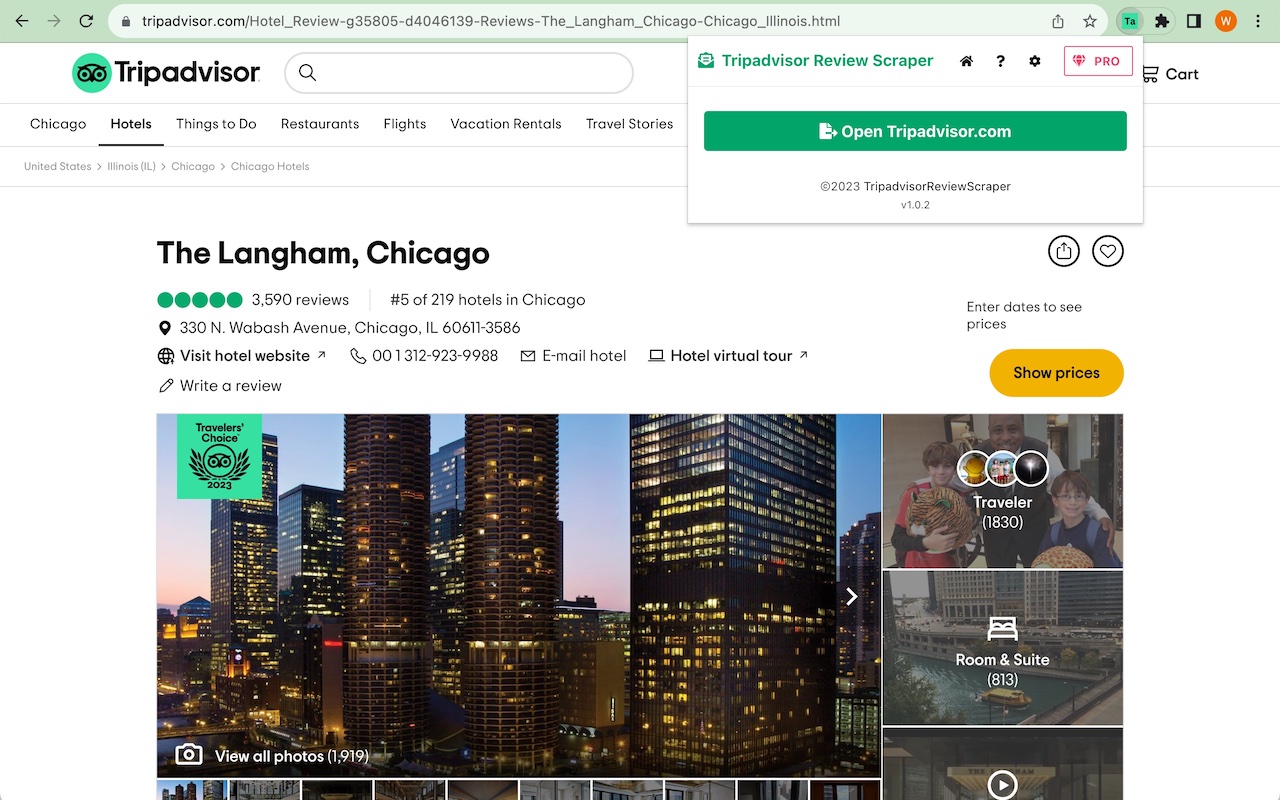Upgrade to PRO in the Review Scraper
Viewport: 1280px width, 800px height.
tap(1098, 60)
